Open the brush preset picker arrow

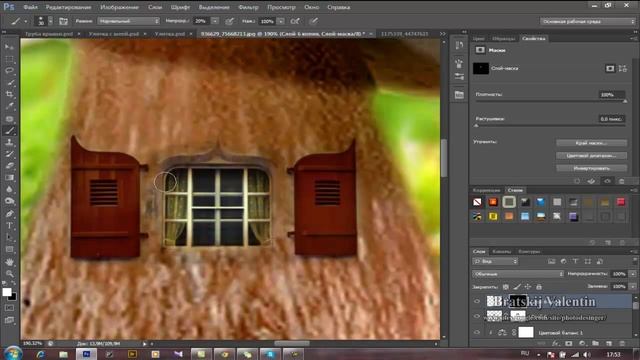point(51,21)
